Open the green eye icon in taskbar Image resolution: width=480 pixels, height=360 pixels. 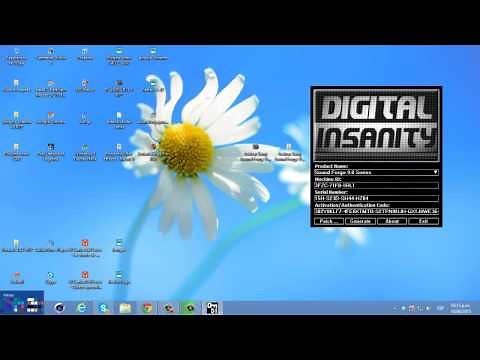click(190, 308)
